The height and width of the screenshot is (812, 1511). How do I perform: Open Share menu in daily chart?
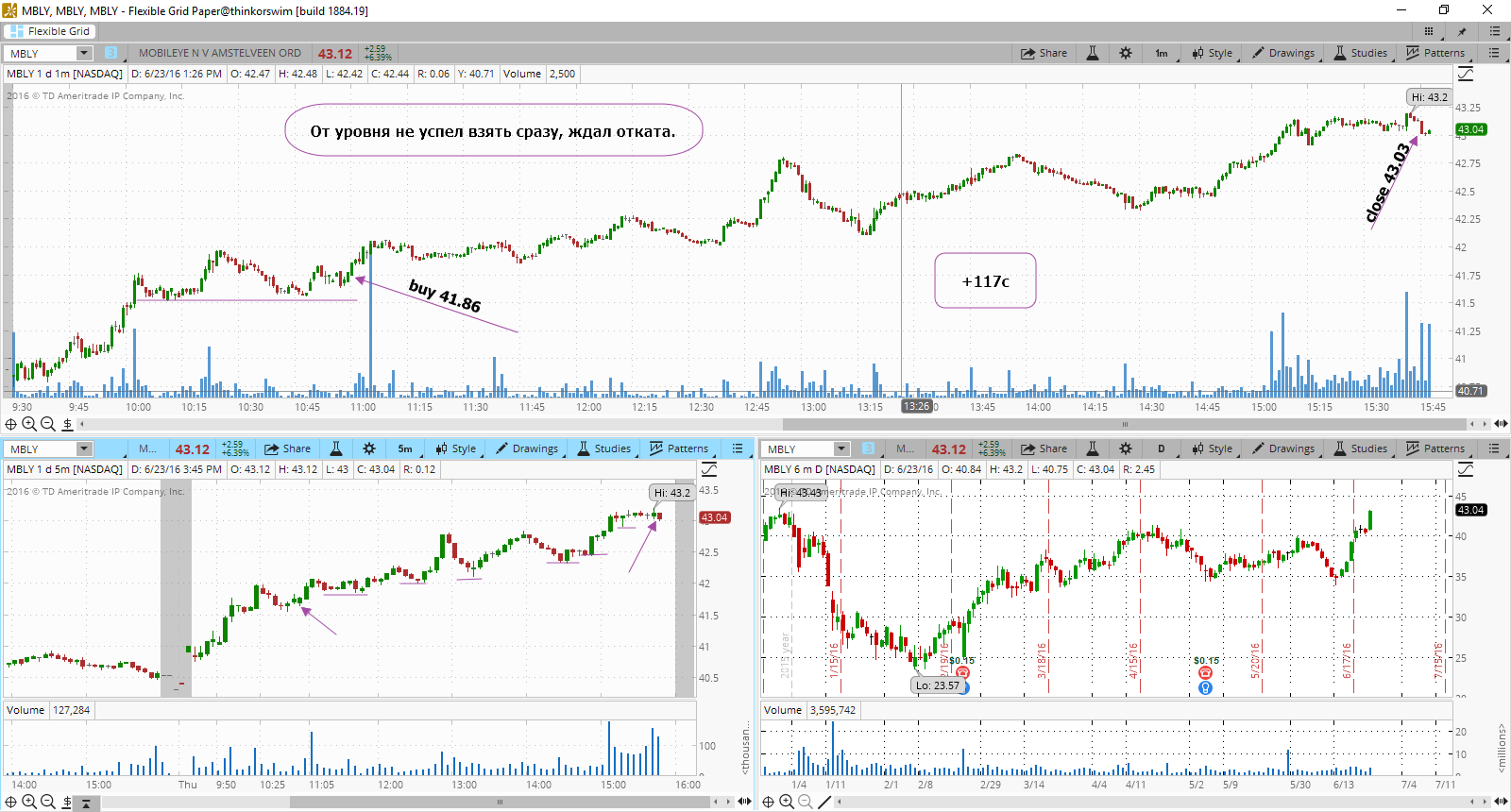[x=1044, y=448]
